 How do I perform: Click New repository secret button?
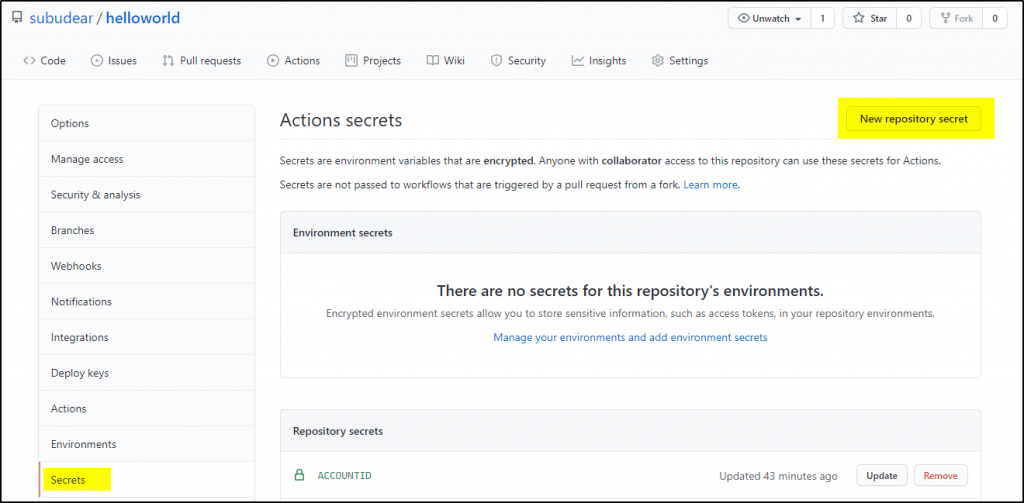coord(913,119)
